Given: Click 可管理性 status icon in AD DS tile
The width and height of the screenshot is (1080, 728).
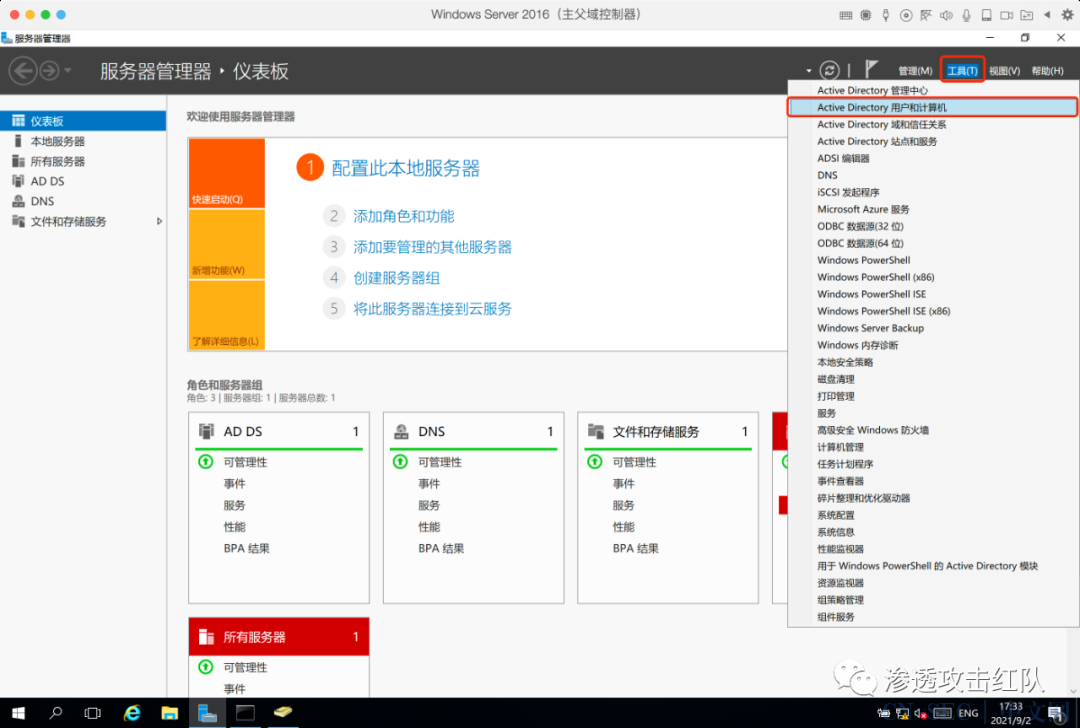Looking at the screenshot, I should pos(206,462).
